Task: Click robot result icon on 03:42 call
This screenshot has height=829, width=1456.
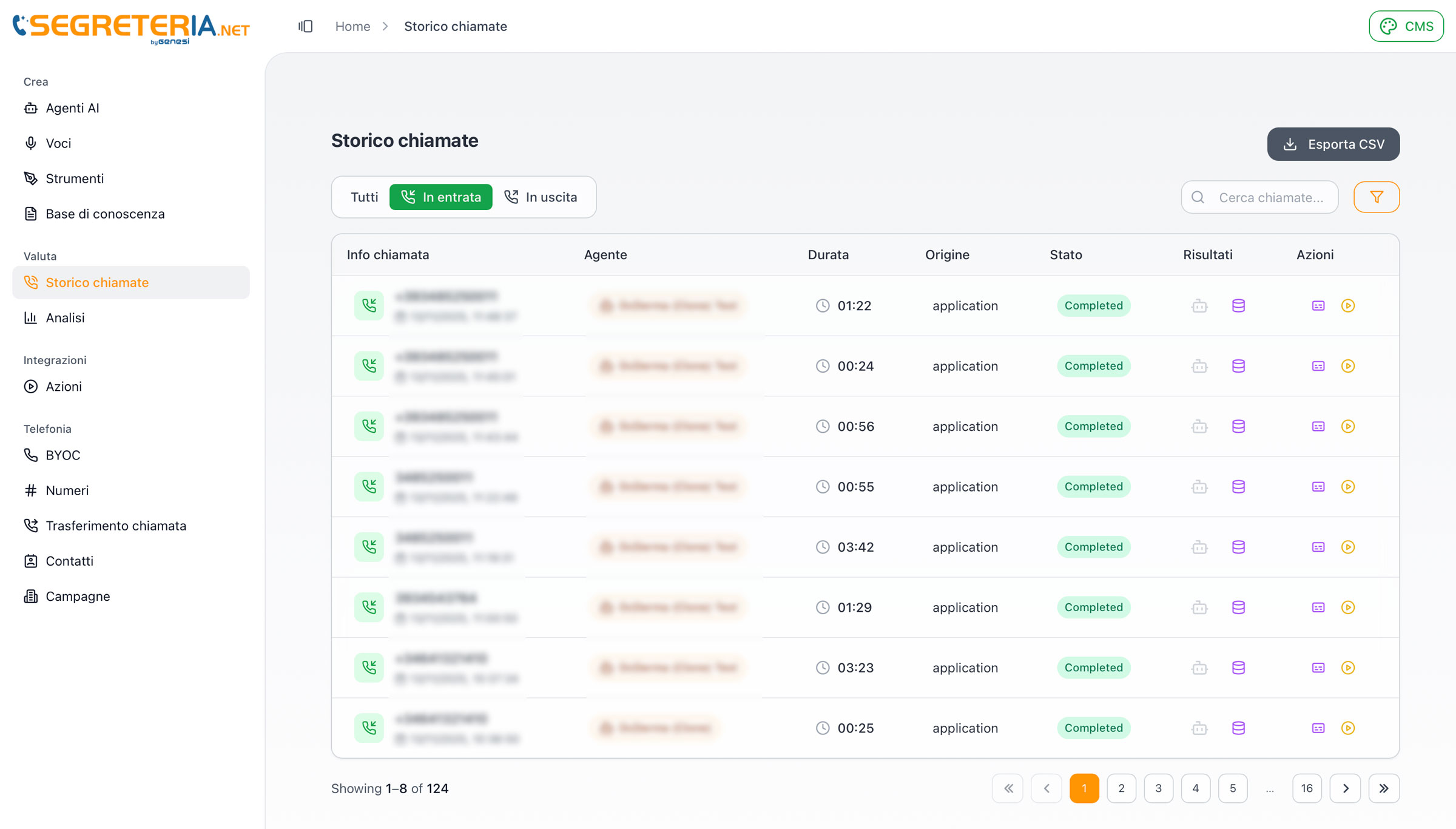Action: [1199, 547]
